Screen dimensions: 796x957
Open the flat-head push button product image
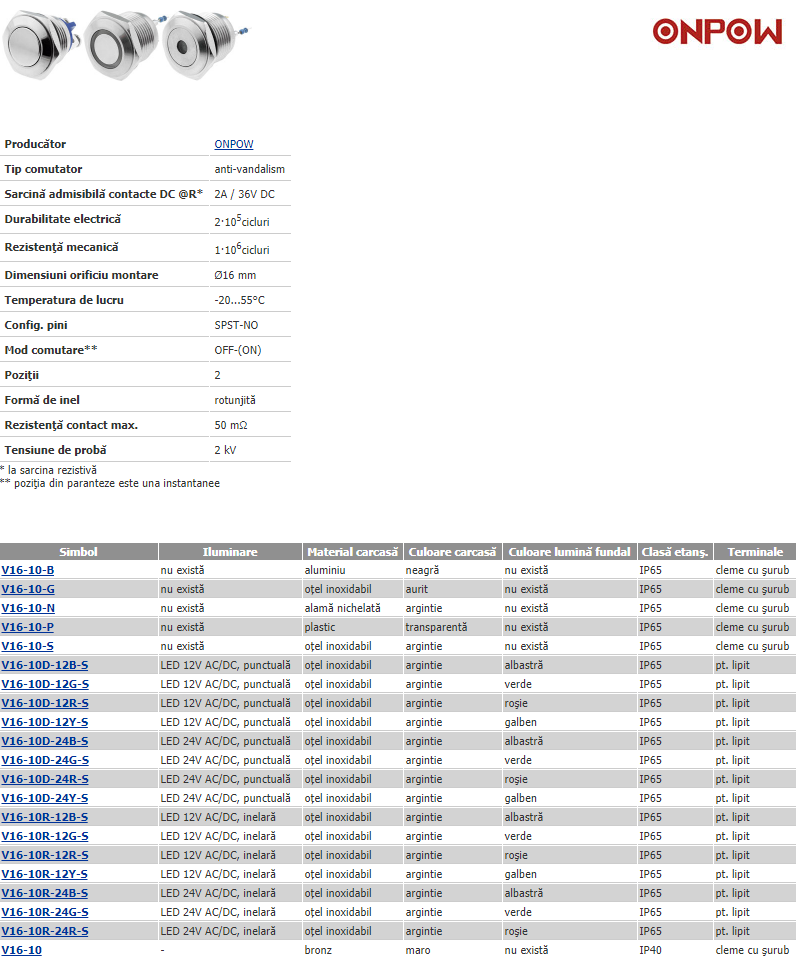(38, 43)
